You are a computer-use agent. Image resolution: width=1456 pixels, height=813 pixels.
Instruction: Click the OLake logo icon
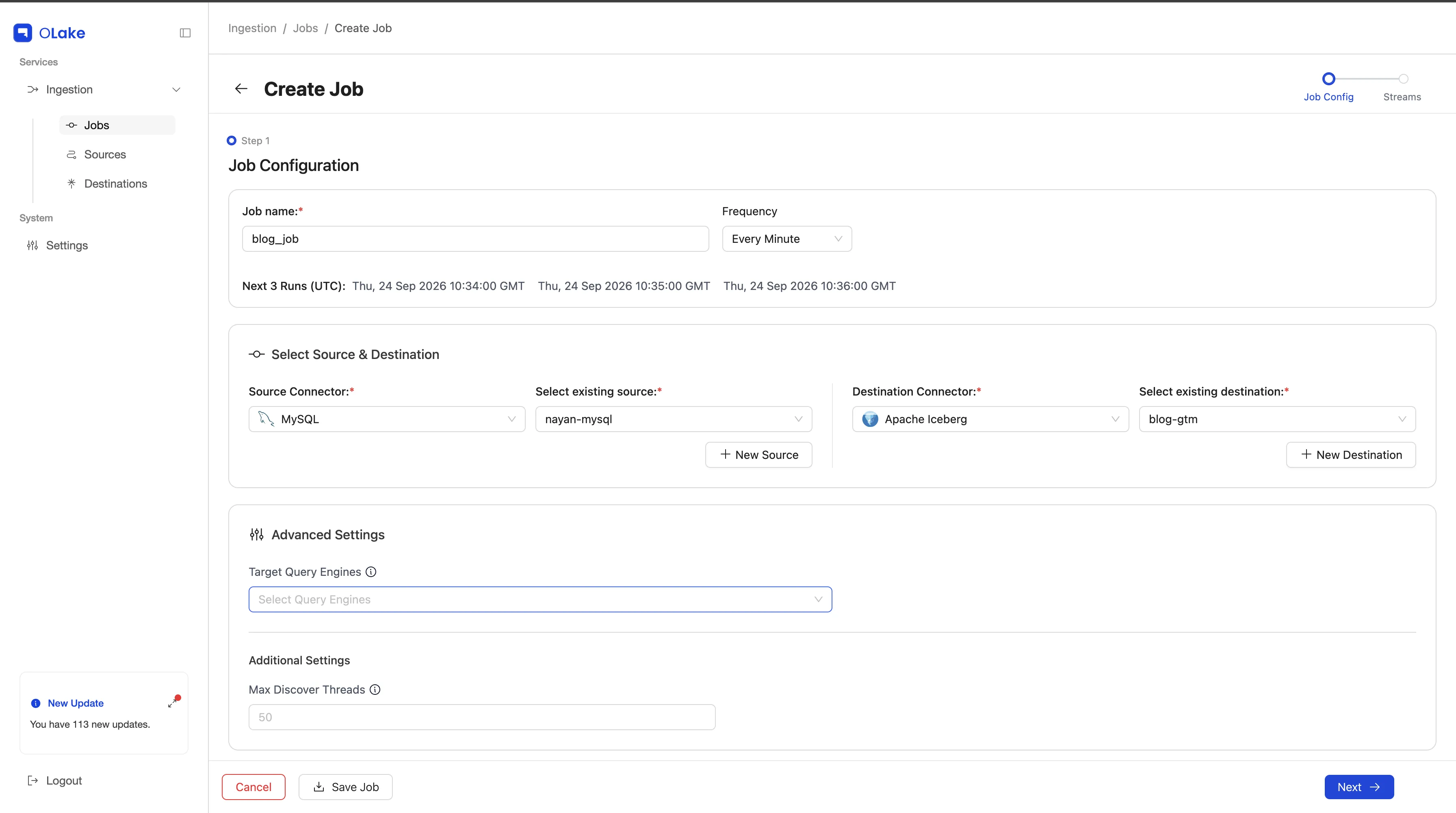(x=23, y=33)
